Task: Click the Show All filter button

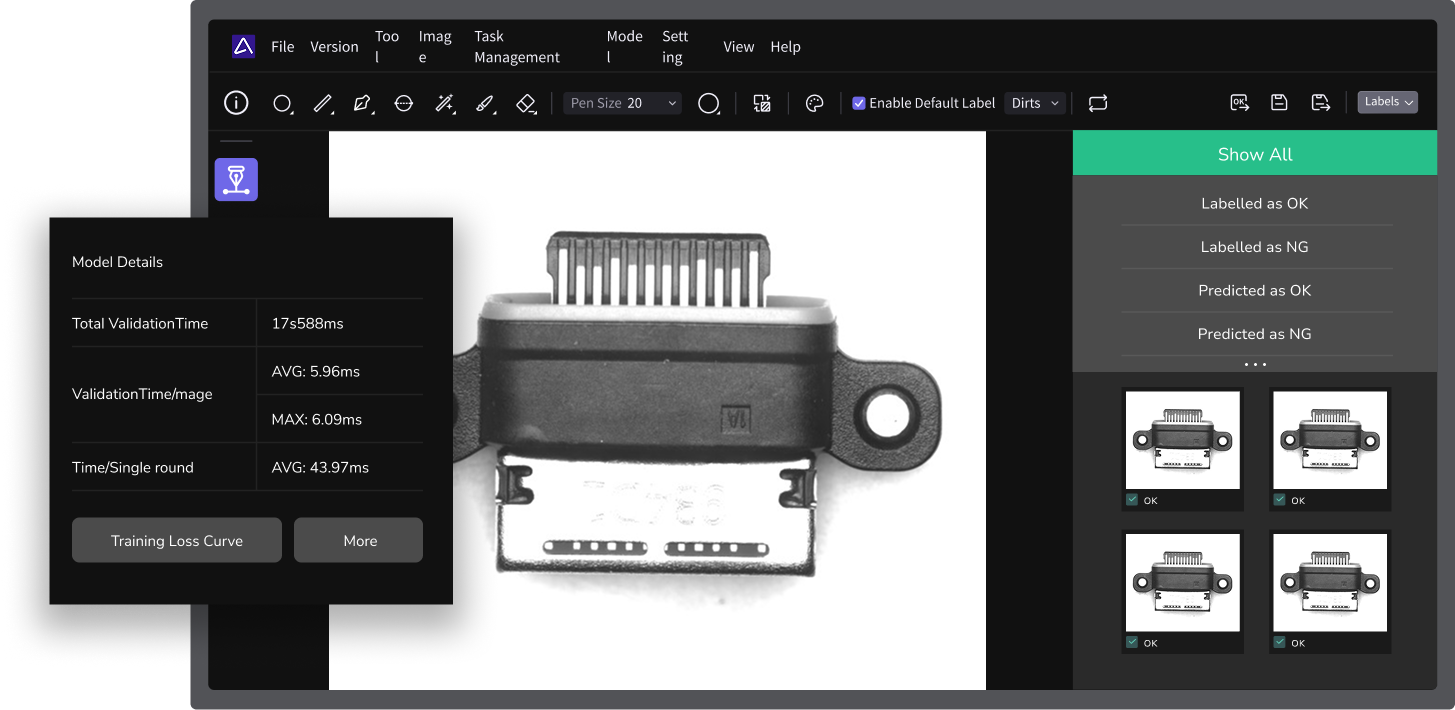Action: (1254, 154)
